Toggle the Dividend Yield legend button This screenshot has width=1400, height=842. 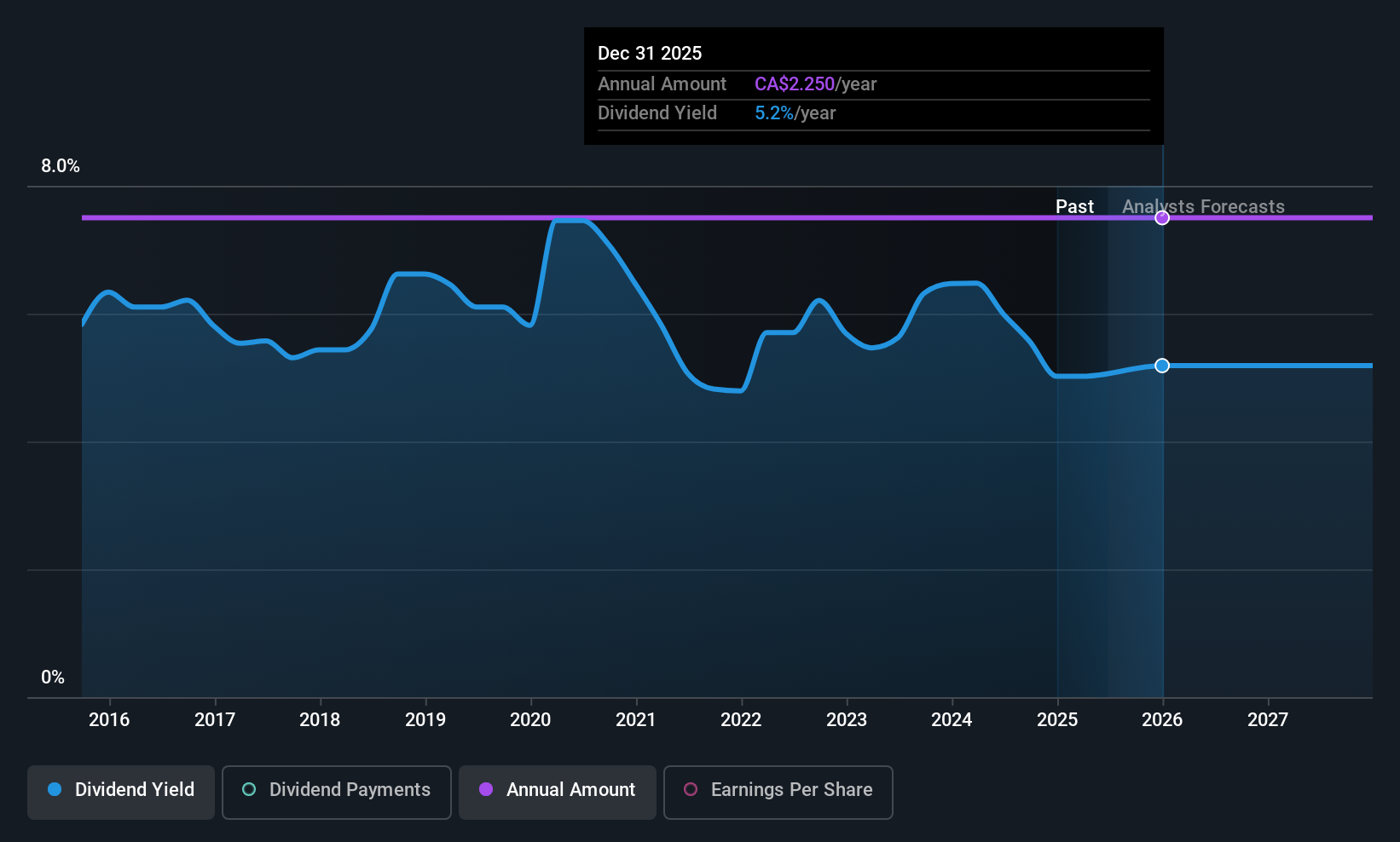tap(121, 793)
